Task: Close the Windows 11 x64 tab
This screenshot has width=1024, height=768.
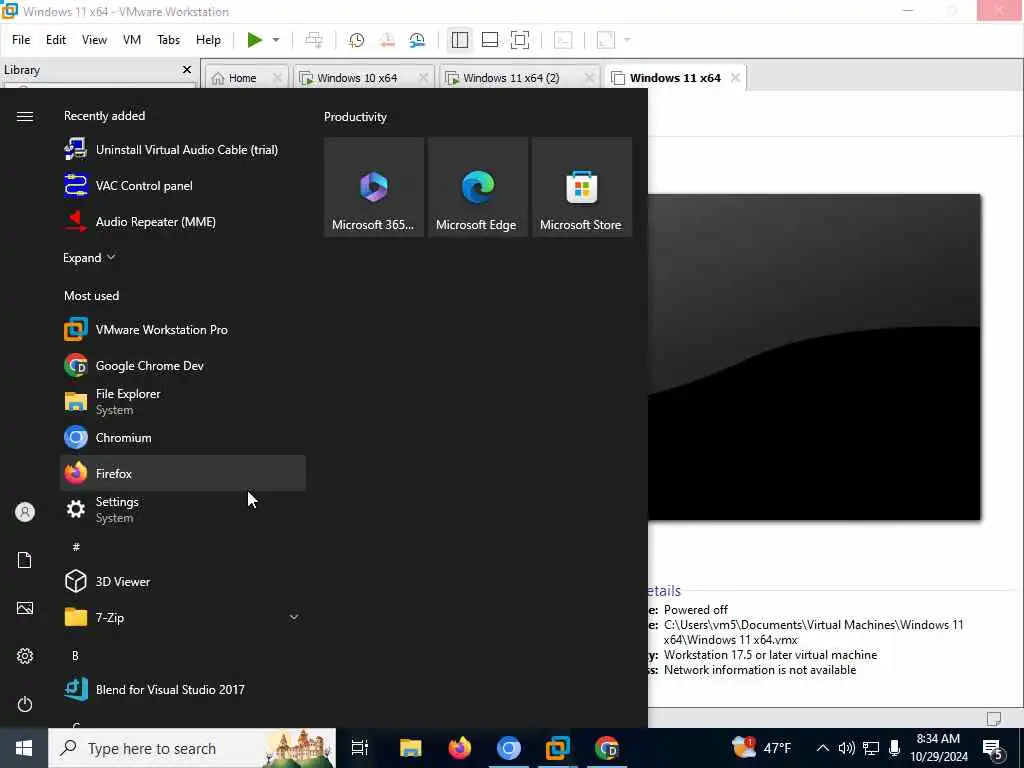Action: [735, 78]
